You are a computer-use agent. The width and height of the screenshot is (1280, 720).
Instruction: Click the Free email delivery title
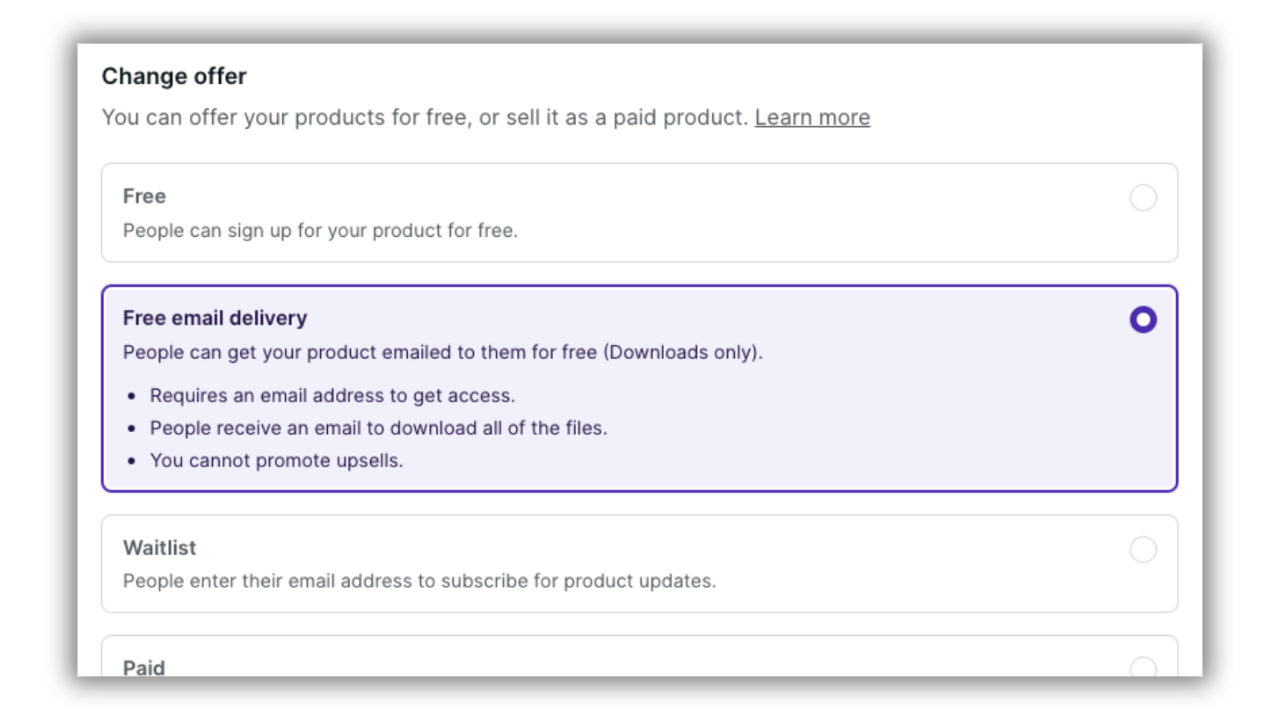pos(215,318)
